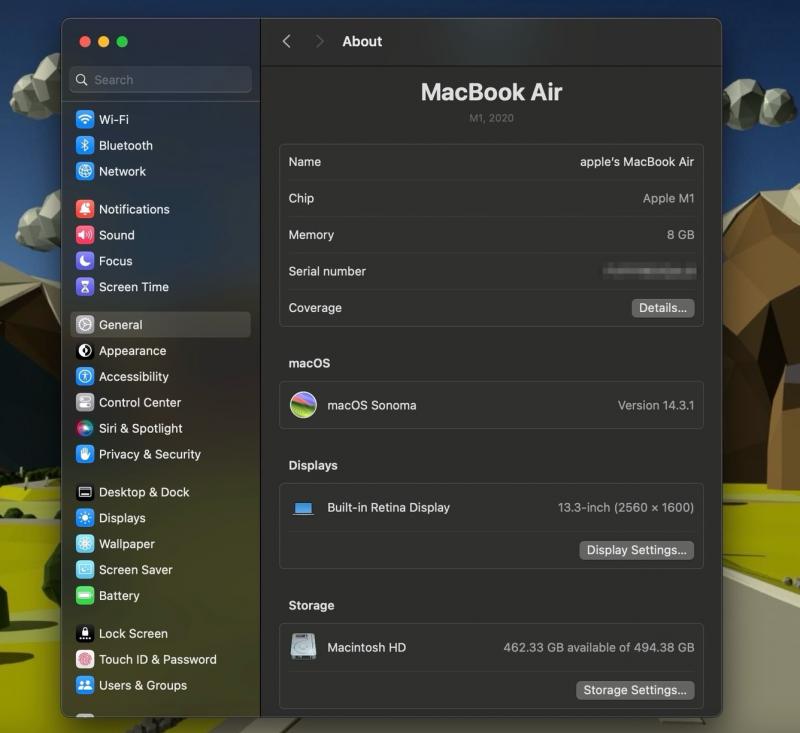
Task: Click the green zoom window button
Action: click(x=122, y=41)
